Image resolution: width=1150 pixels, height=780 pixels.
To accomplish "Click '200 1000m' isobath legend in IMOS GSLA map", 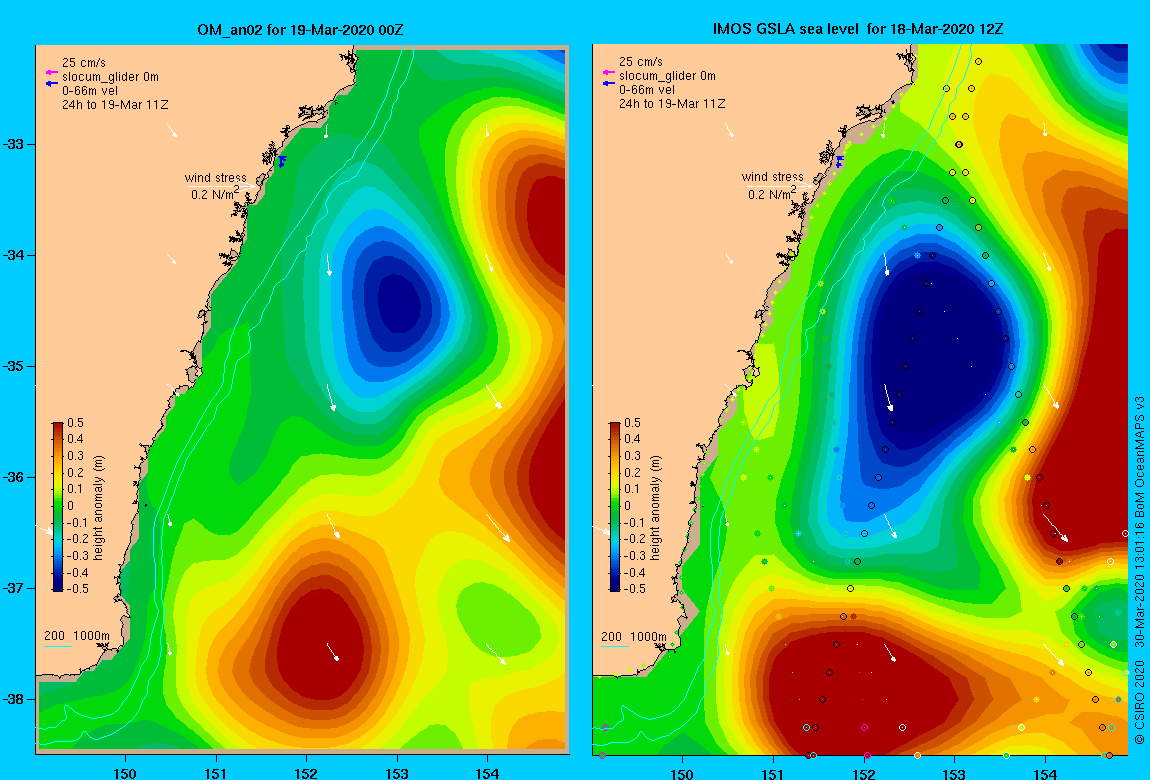I will click(634, 637).
